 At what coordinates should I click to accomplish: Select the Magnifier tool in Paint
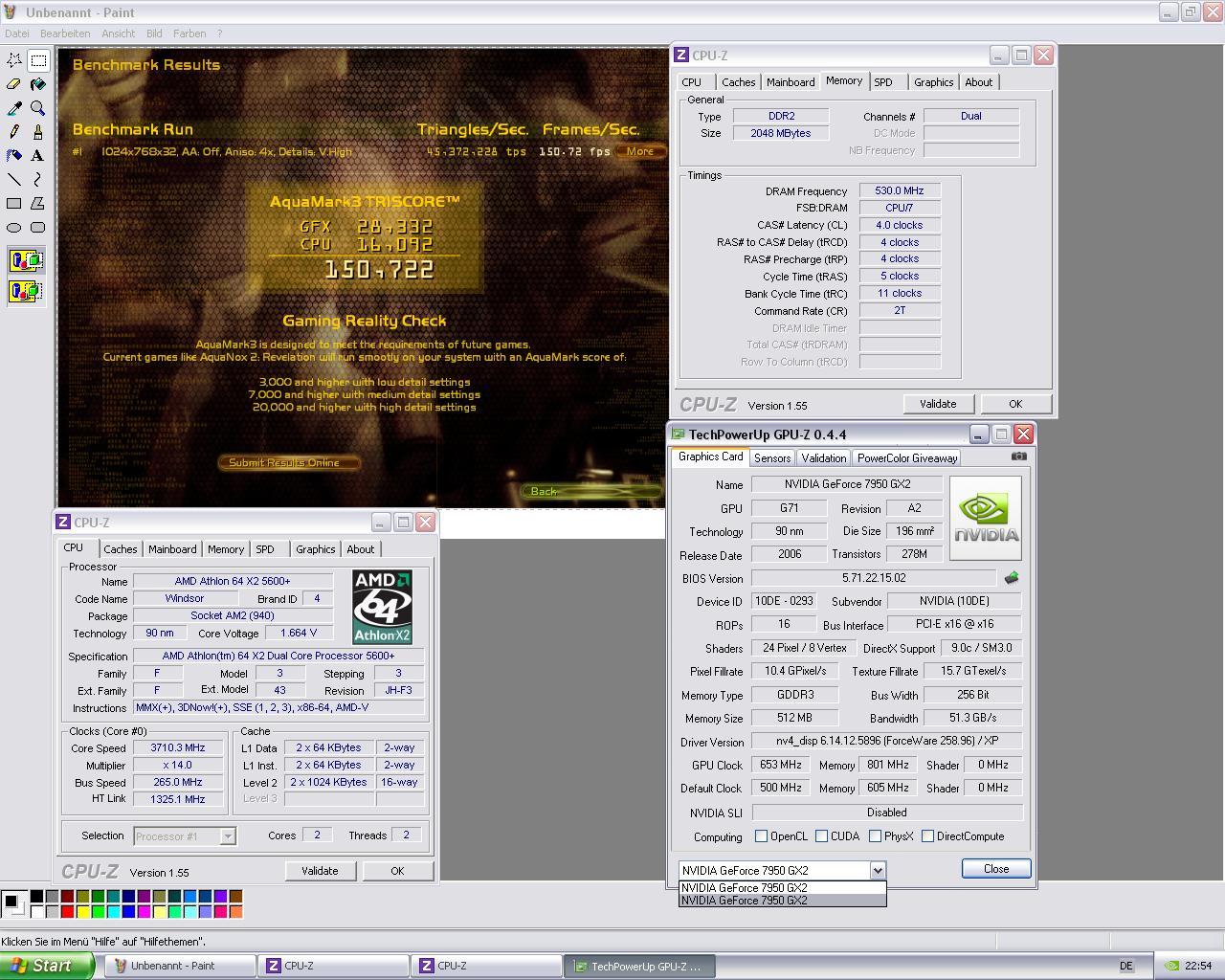coord(38,108)
